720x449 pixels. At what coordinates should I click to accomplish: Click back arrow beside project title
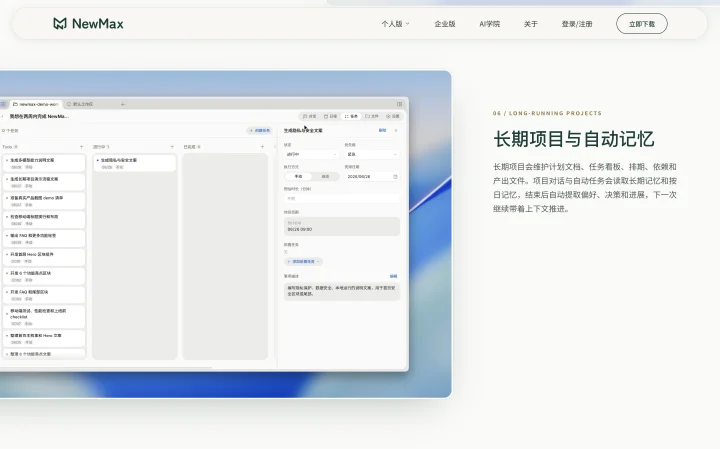pyautogui.click(x=3, y=117)
